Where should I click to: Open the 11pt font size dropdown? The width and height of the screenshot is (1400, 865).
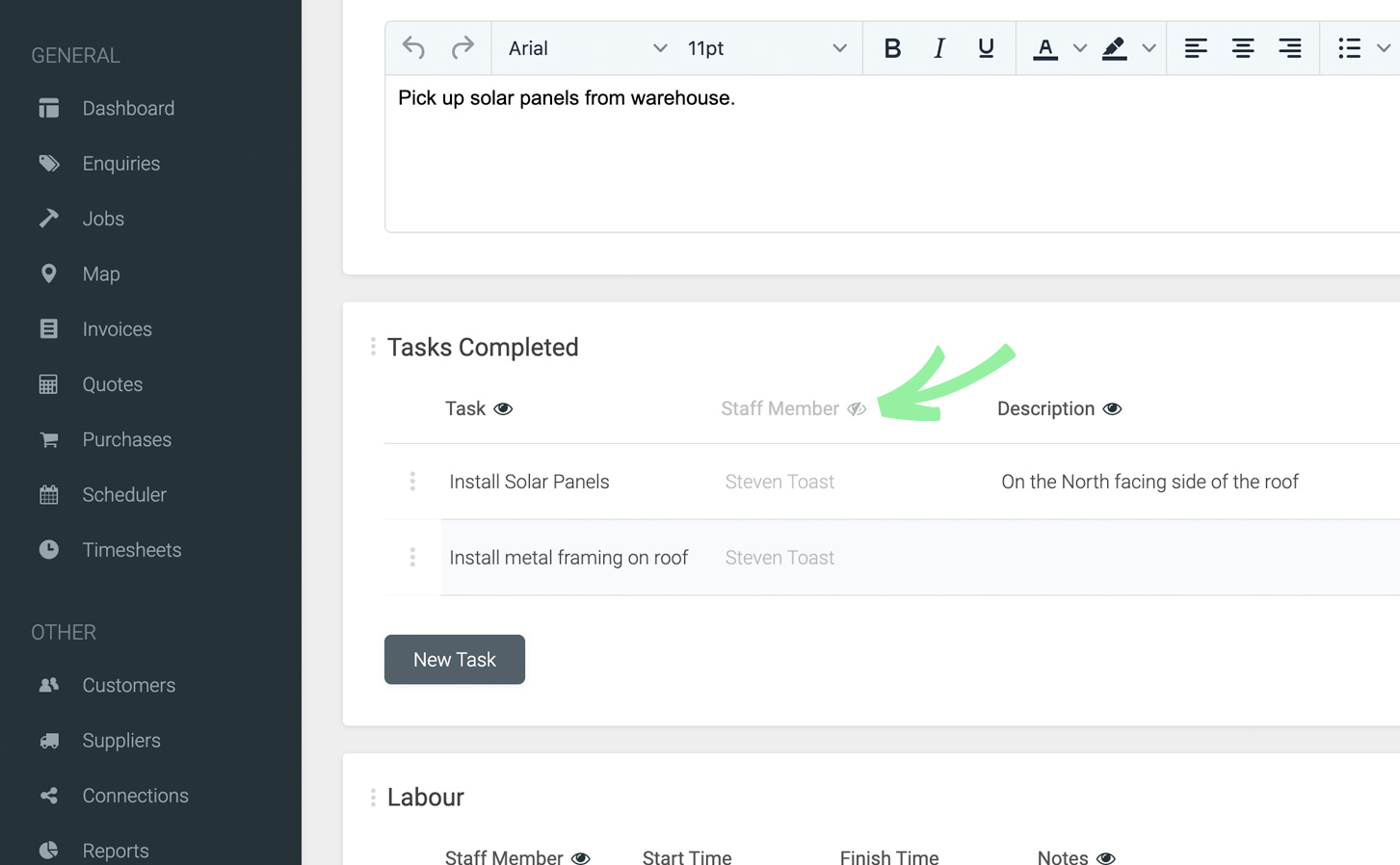tap(767, 48)
